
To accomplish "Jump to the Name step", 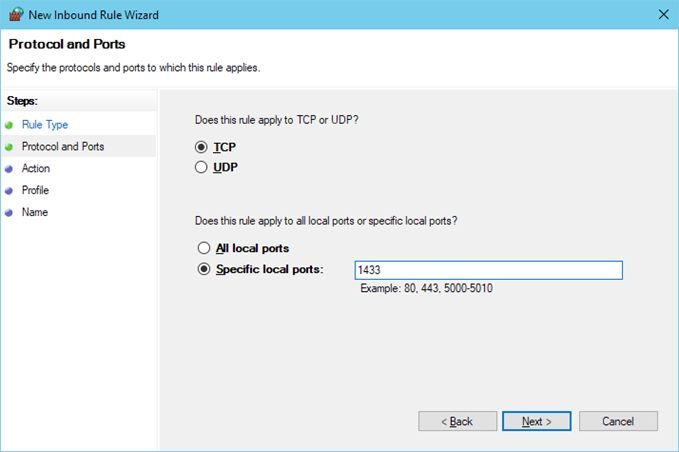I will coord(35,213).
